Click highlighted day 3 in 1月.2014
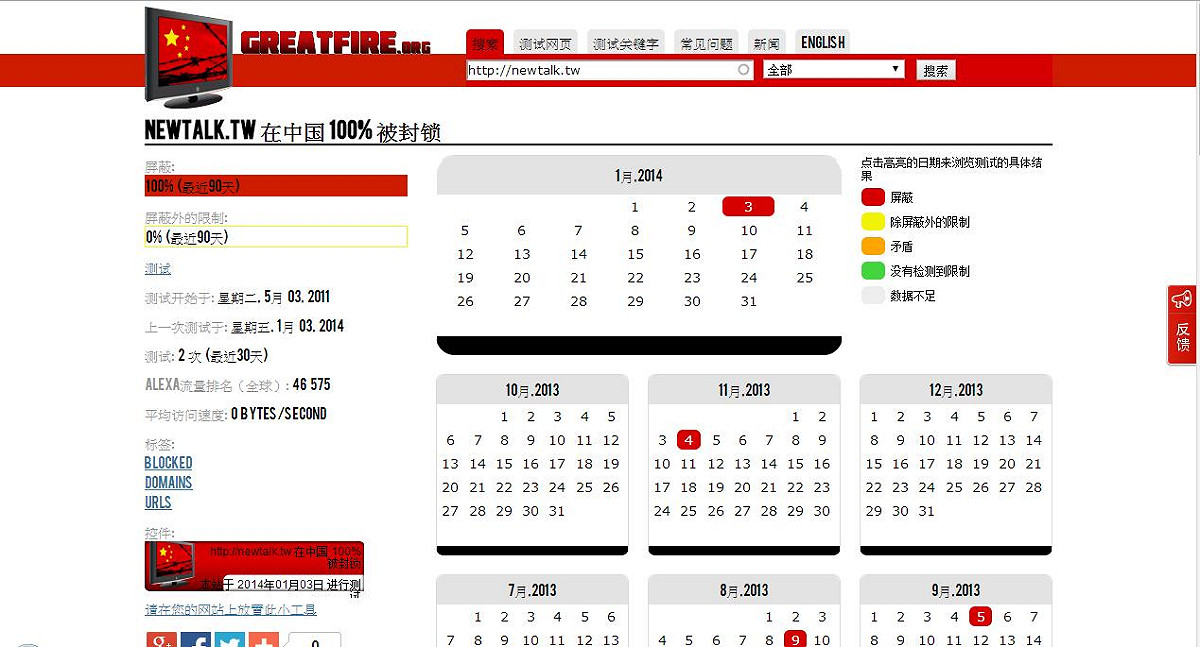The height and width of the screenshot is (647, 1200). (748, 207)
